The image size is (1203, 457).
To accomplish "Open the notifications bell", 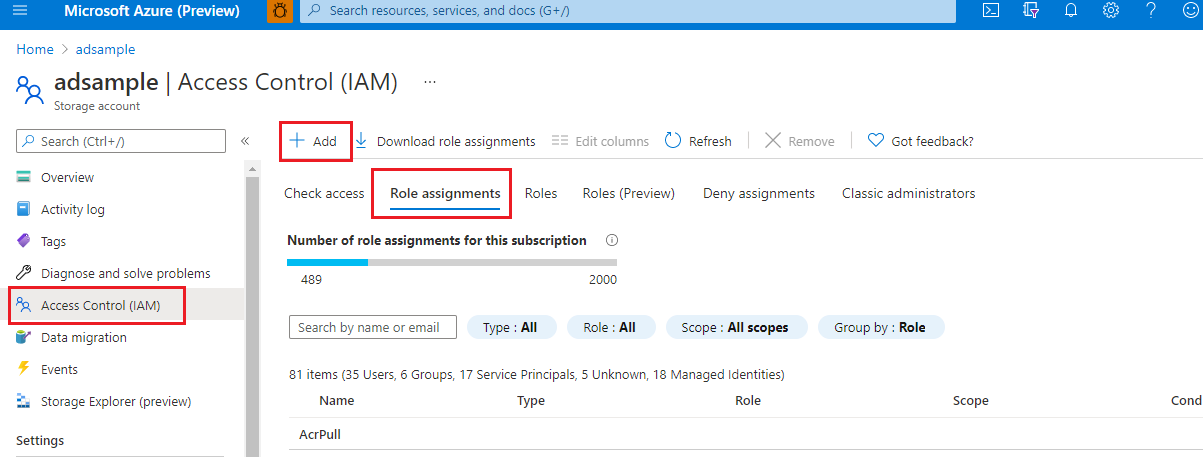I will (x=1071, y=11).
